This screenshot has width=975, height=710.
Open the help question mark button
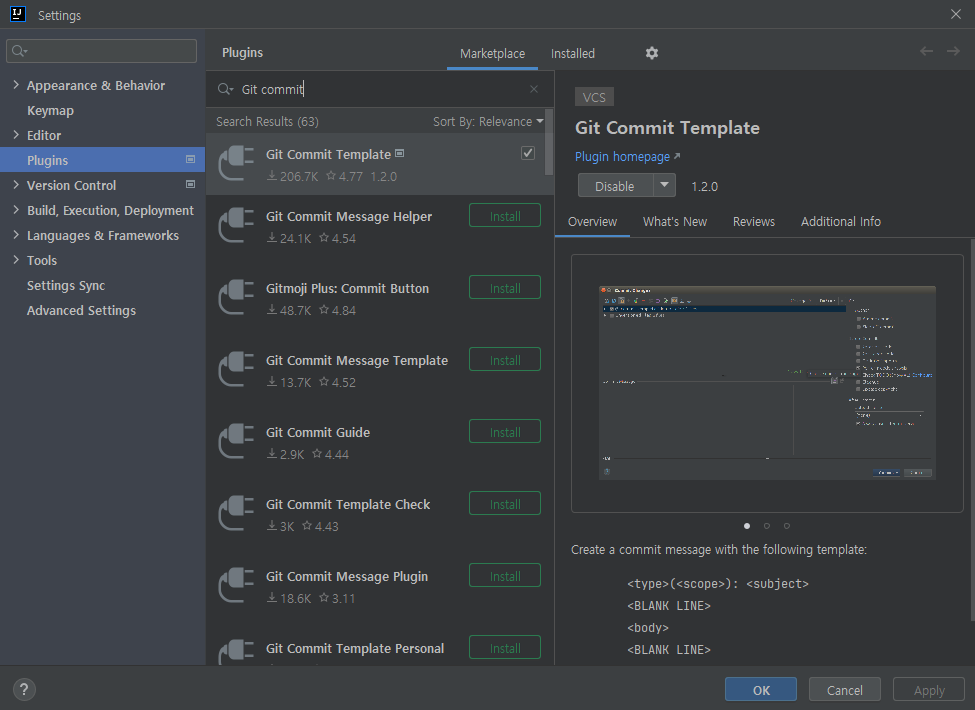[x=24, y=689]
